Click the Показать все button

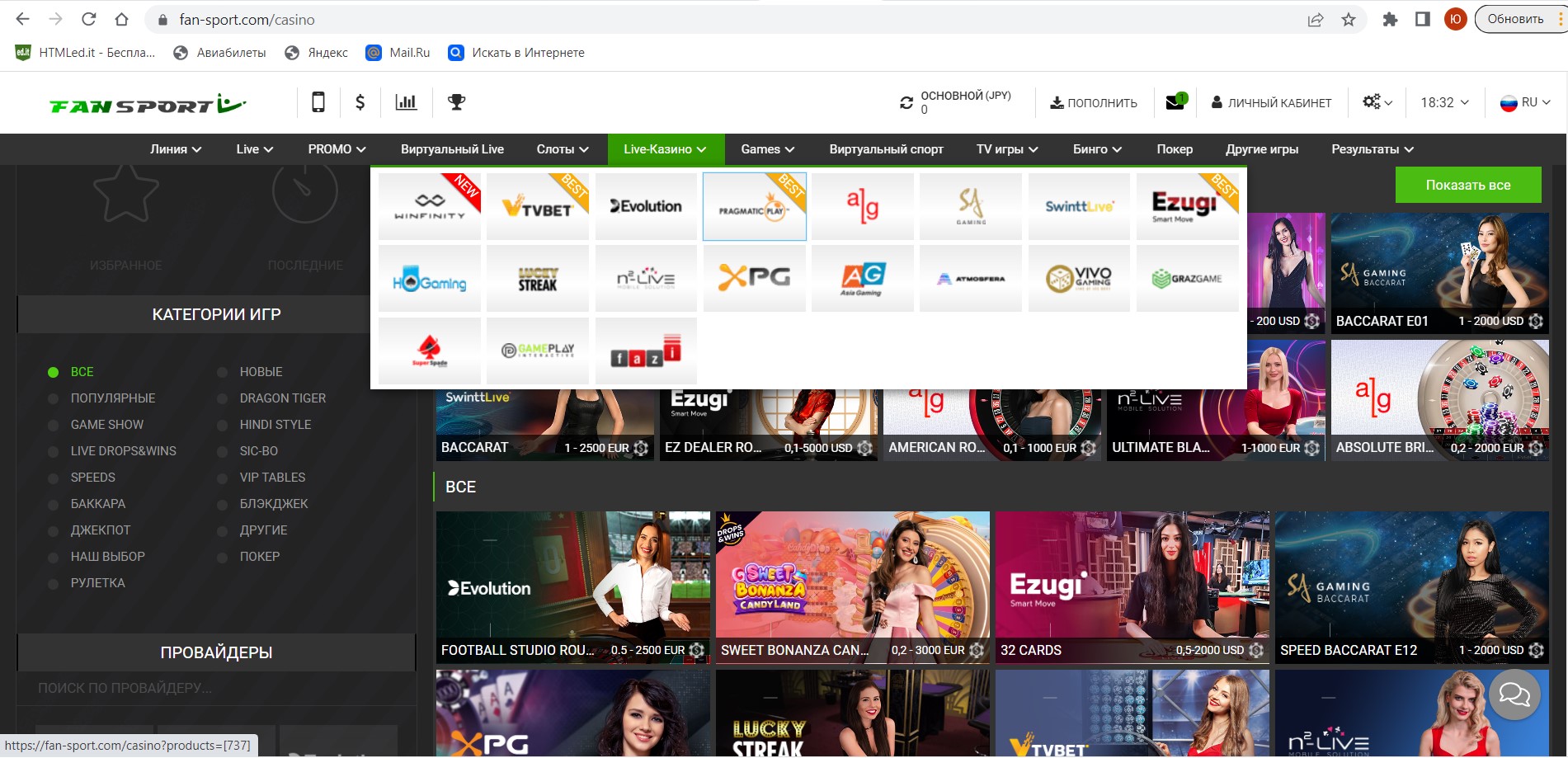click(1468, 185)
